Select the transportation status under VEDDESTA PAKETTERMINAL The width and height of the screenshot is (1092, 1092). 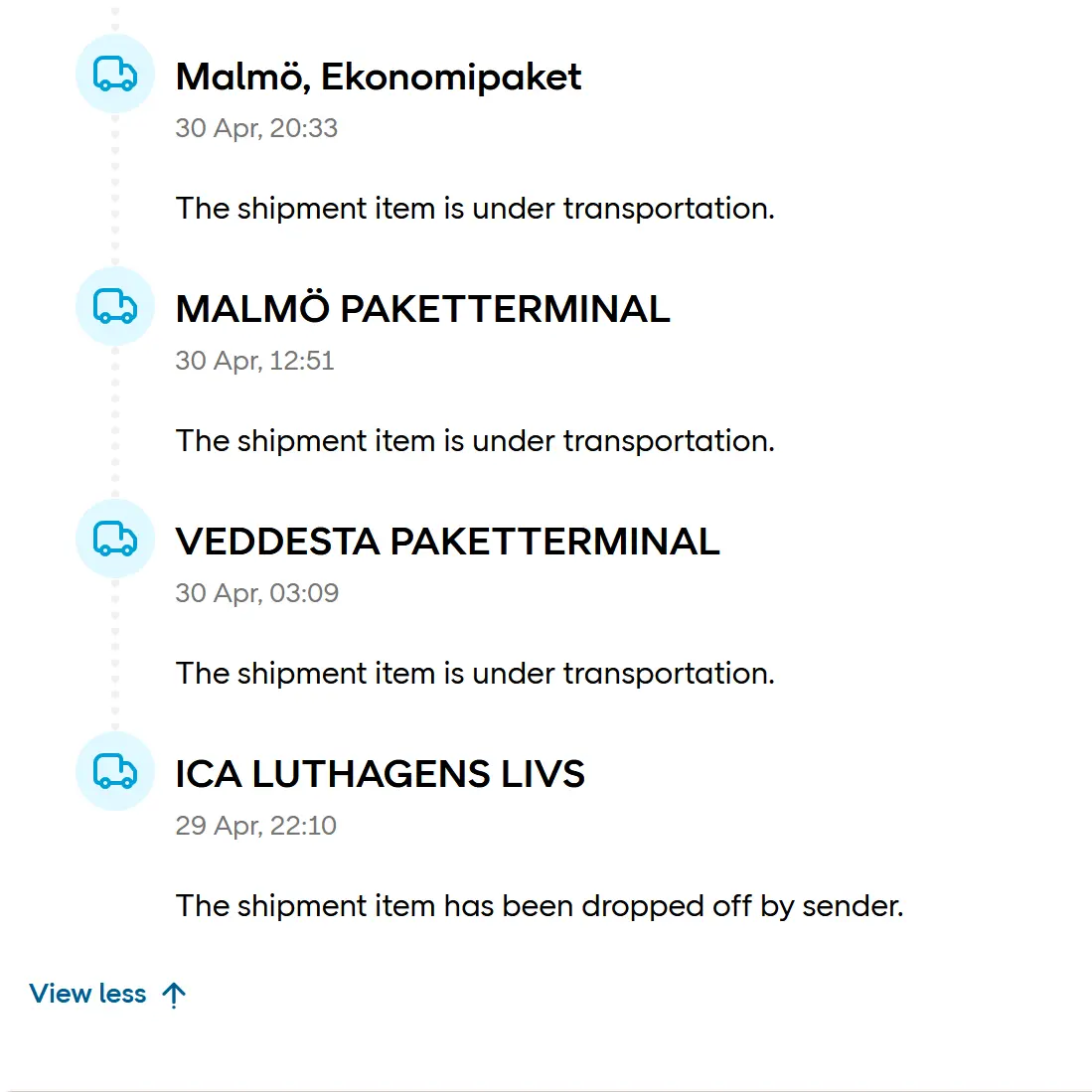[474, 674]
